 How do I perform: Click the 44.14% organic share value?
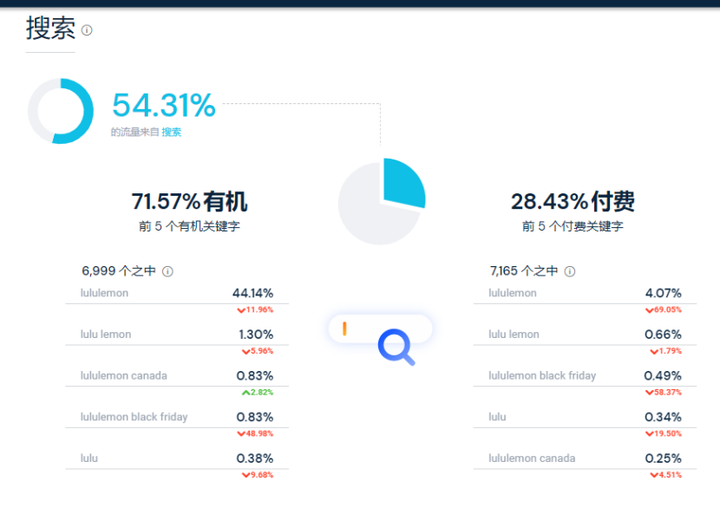[x=253, y=293]
